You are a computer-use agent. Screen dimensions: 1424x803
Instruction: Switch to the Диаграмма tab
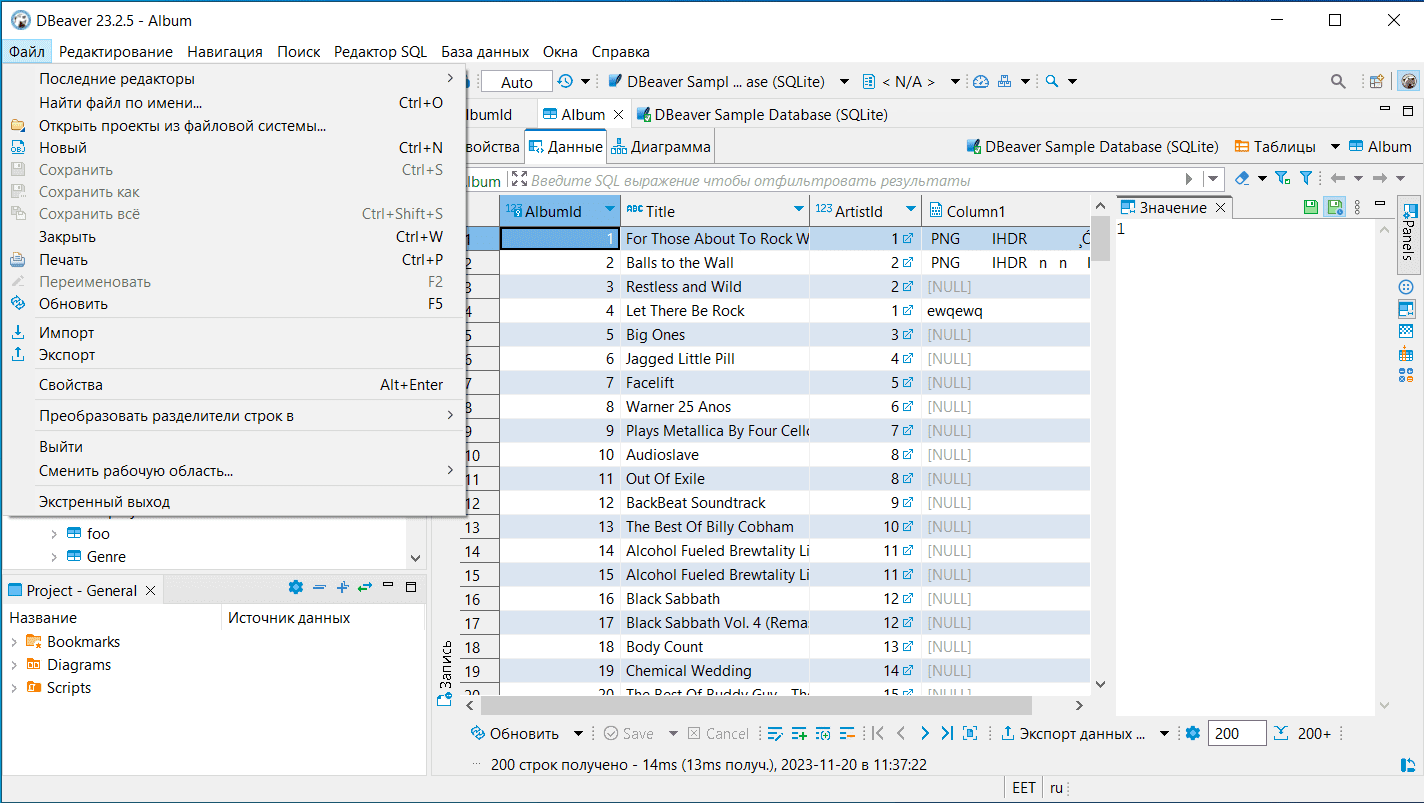pyautogui.click(x=661, y=147)
